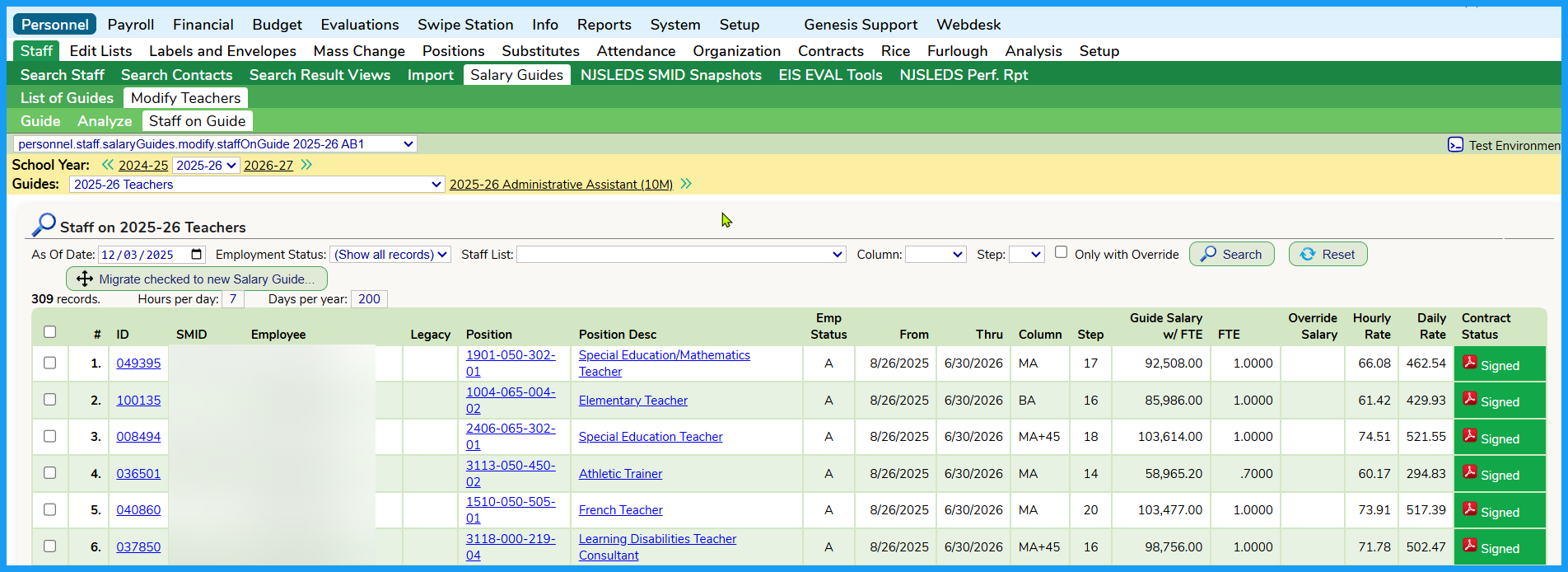1568x572 pixels.
Task: Open the 2024-25 school year link
Action: coord(143,166)
